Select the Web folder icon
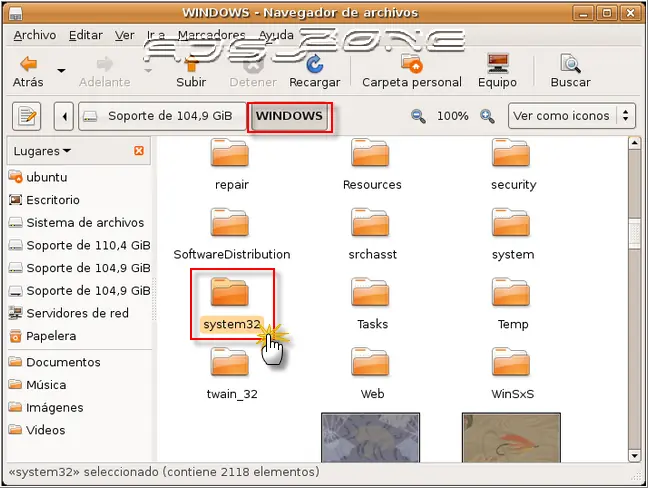Viewport: 648px width, 488px height. point(370,362)
